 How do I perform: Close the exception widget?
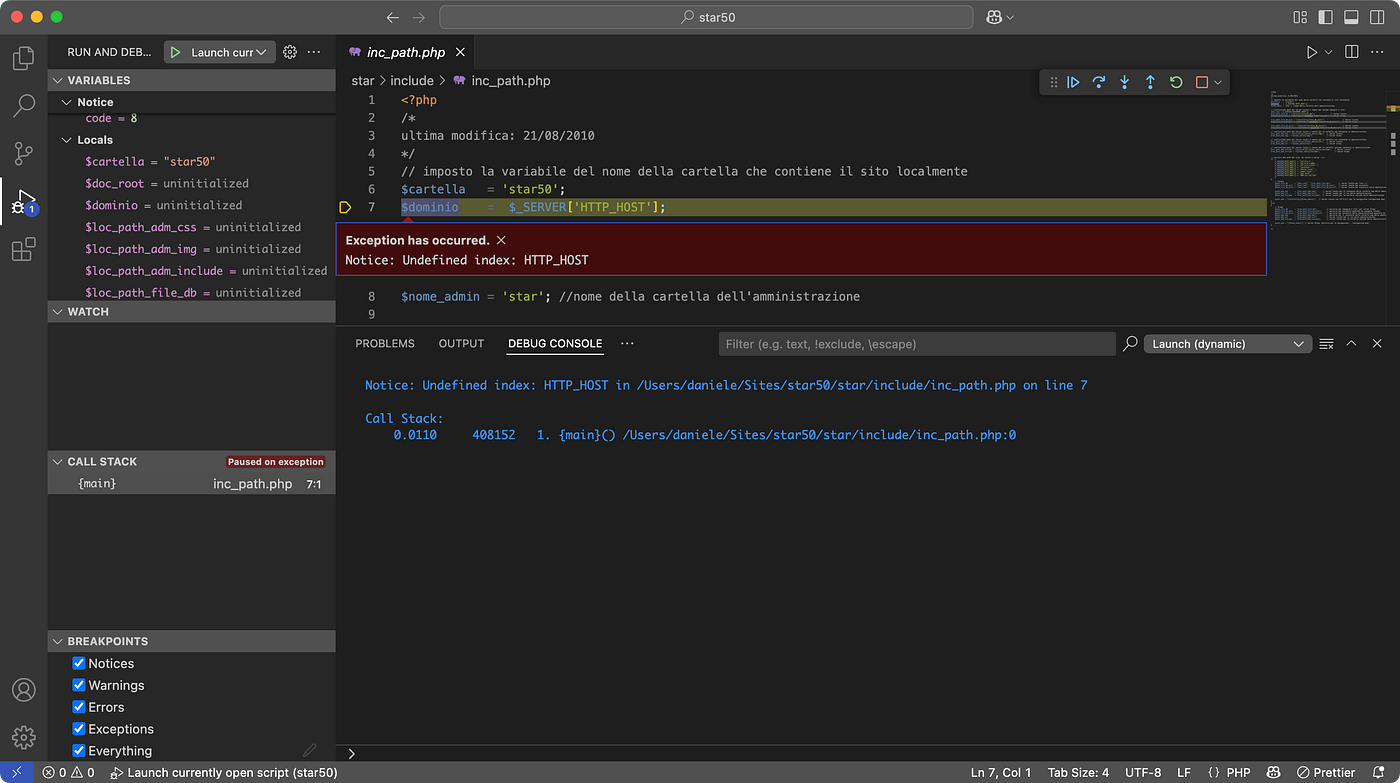pyautogui.click(x=501, y=240)
